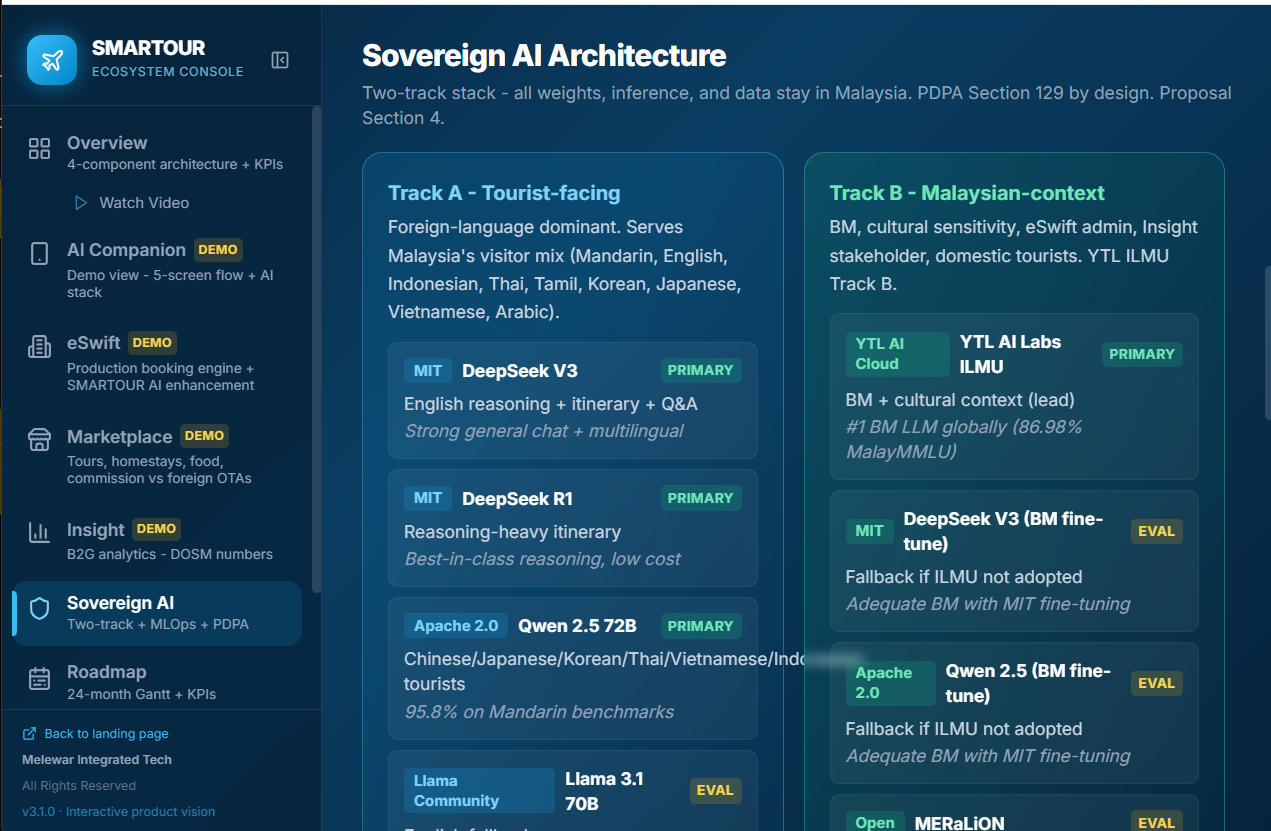
Task: Click the external link icon beside Back to landing page
Action: tap(29, 734)
